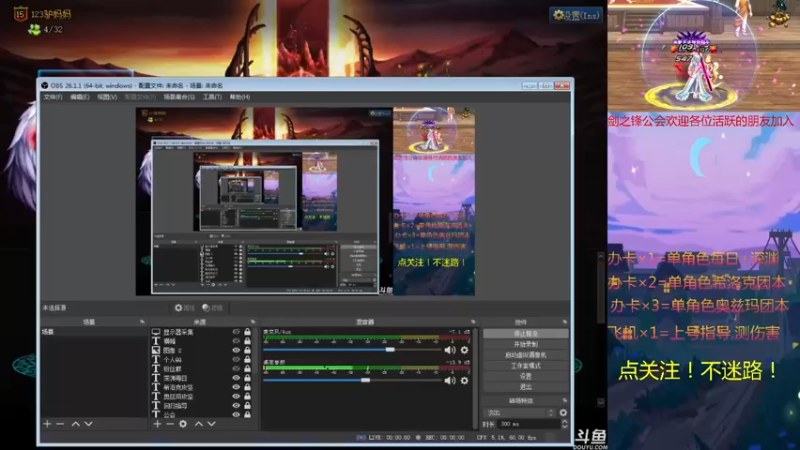Toggle visibility of the 粉丝群 source
The height and width of the screenshot is (450, 800).
[236, 369]
